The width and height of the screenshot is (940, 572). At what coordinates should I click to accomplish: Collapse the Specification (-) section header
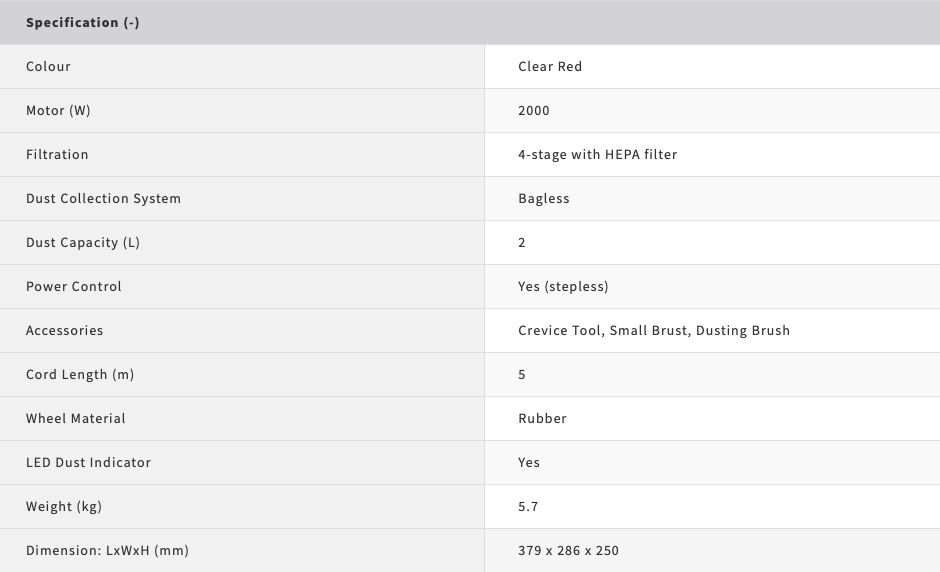click(x=83, y=22)
